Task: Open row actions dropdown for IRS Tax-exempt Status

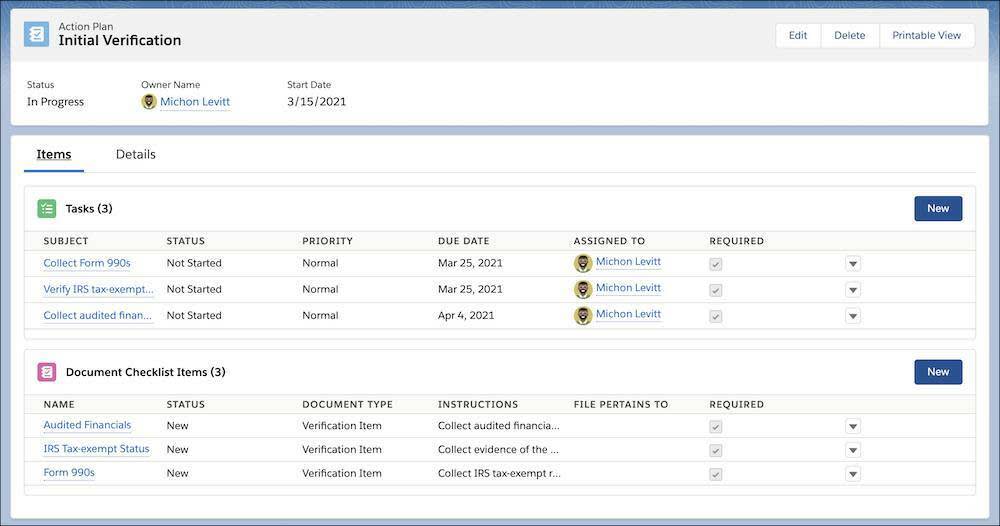Action: click(853, 450)
